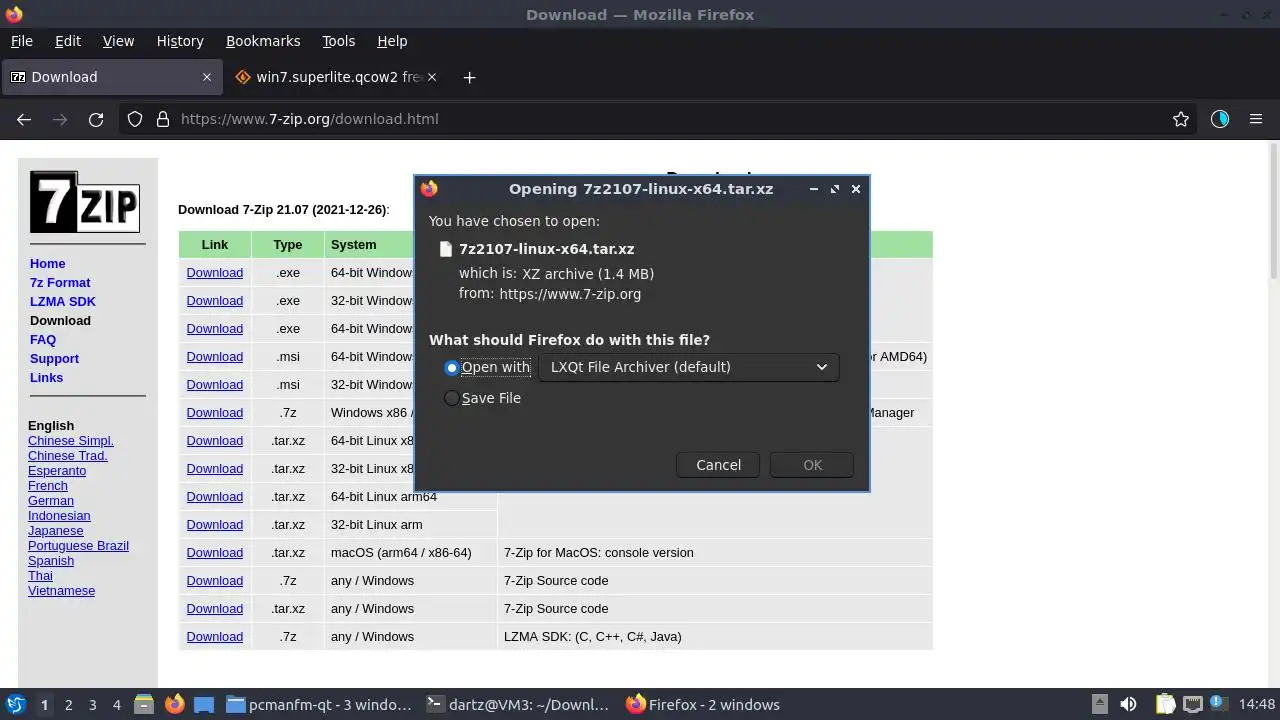Close the Download tab

click(x=207, y=77)
